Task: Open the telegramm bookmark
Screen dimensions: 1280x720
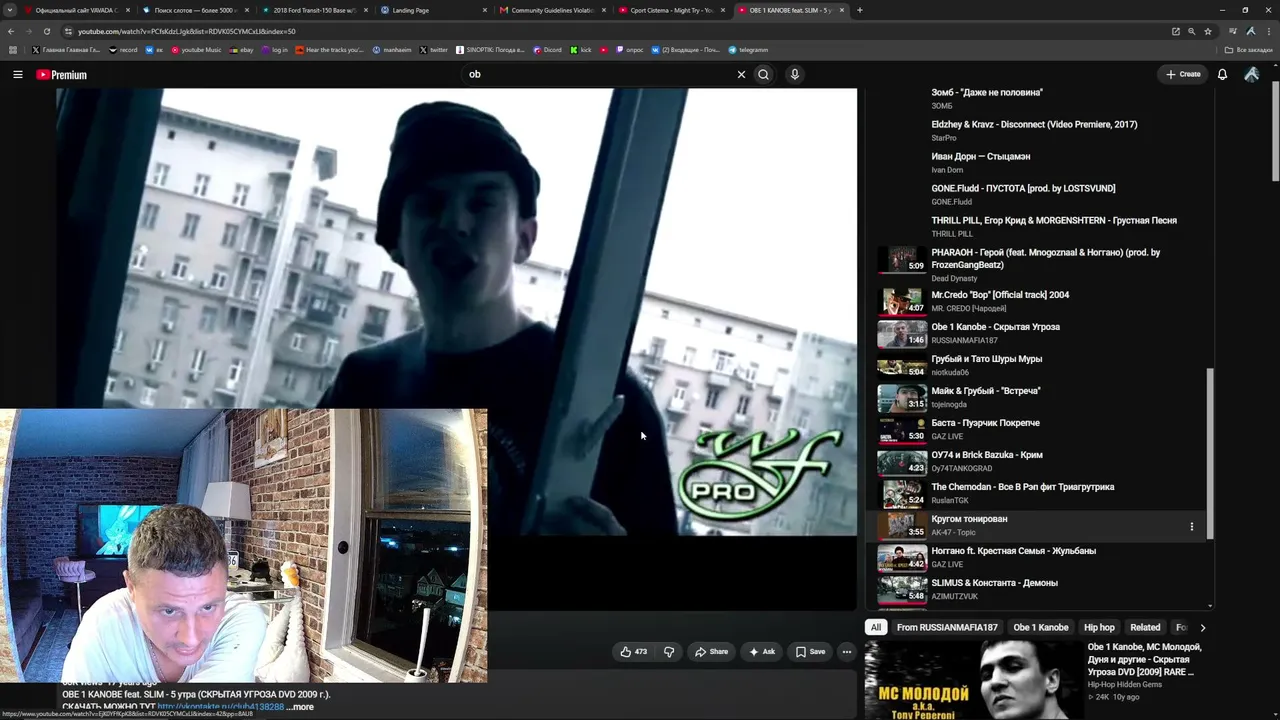Action: pos(748,50)
